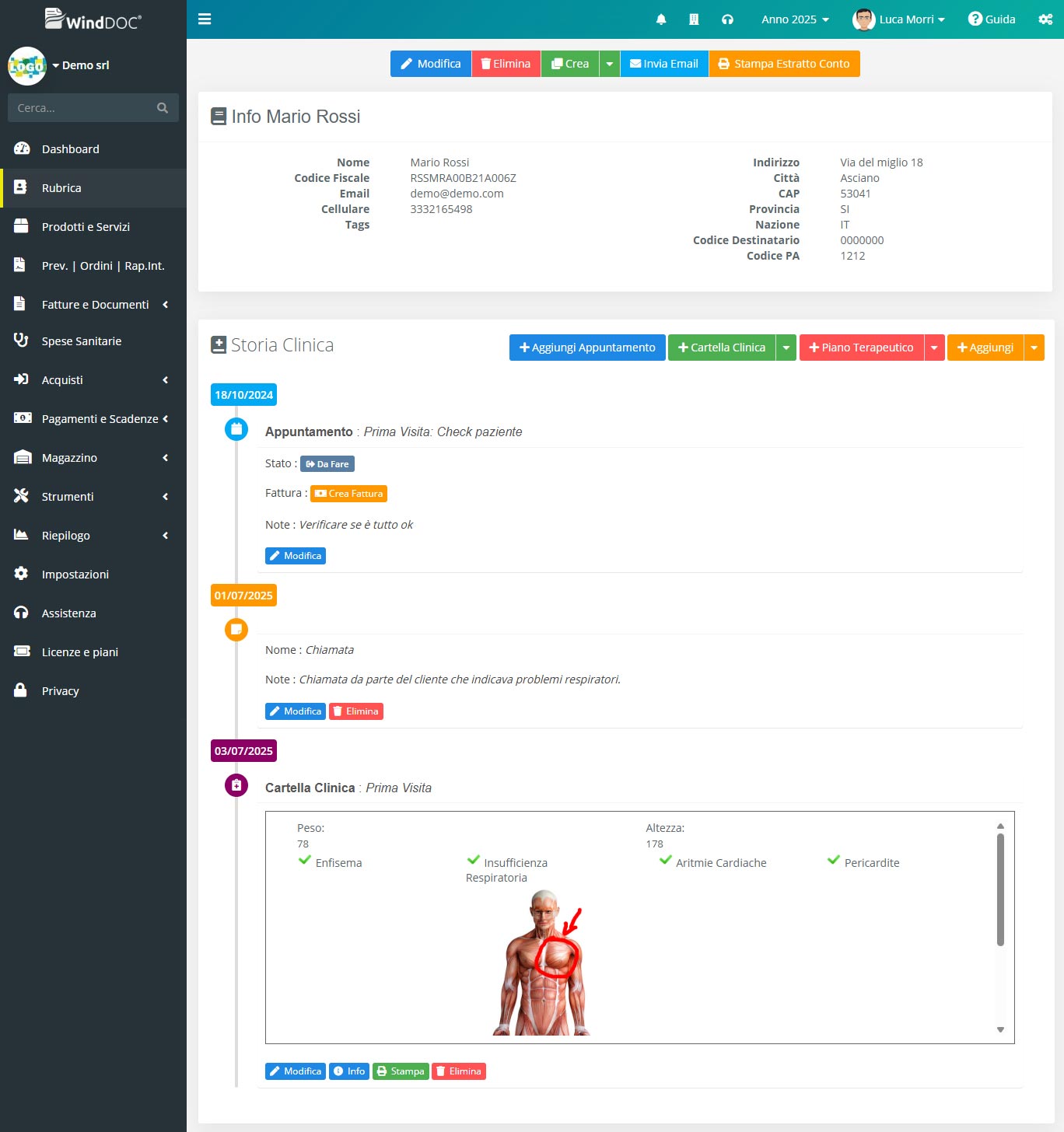Click the hamburger menu icon

tap(205, 19)
